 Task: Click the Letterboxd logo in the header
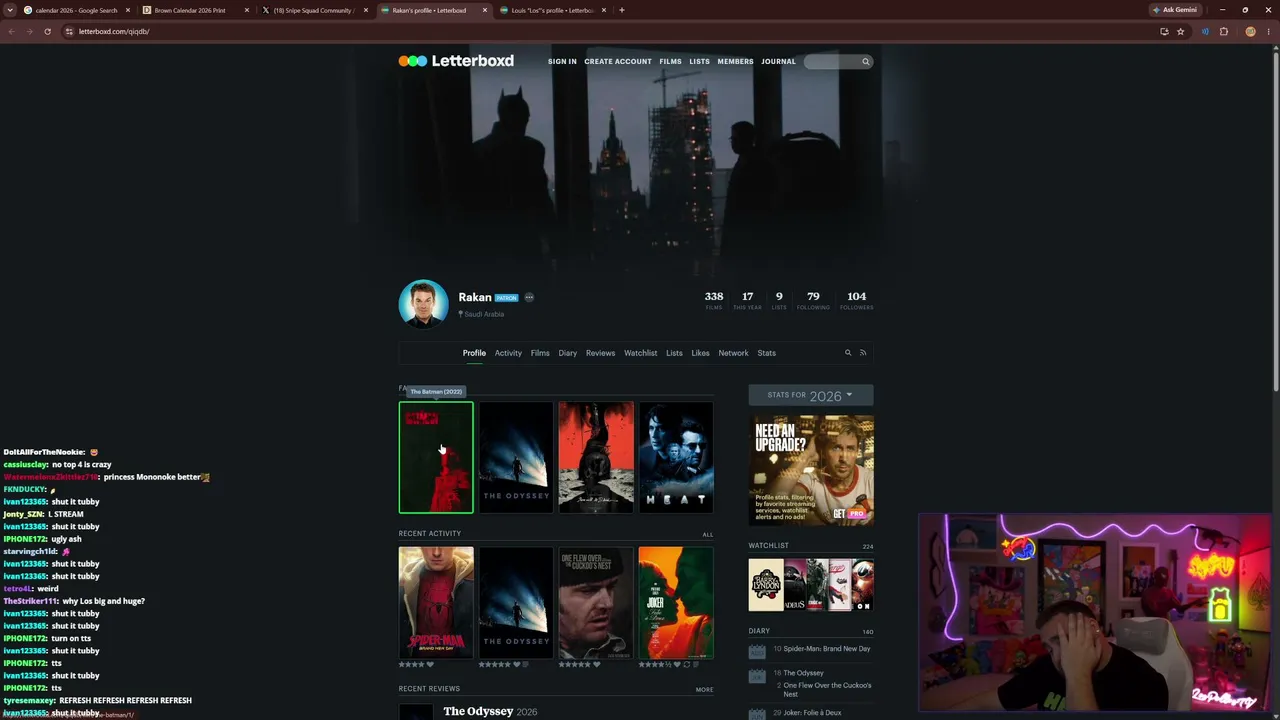[x=456, y=61]
